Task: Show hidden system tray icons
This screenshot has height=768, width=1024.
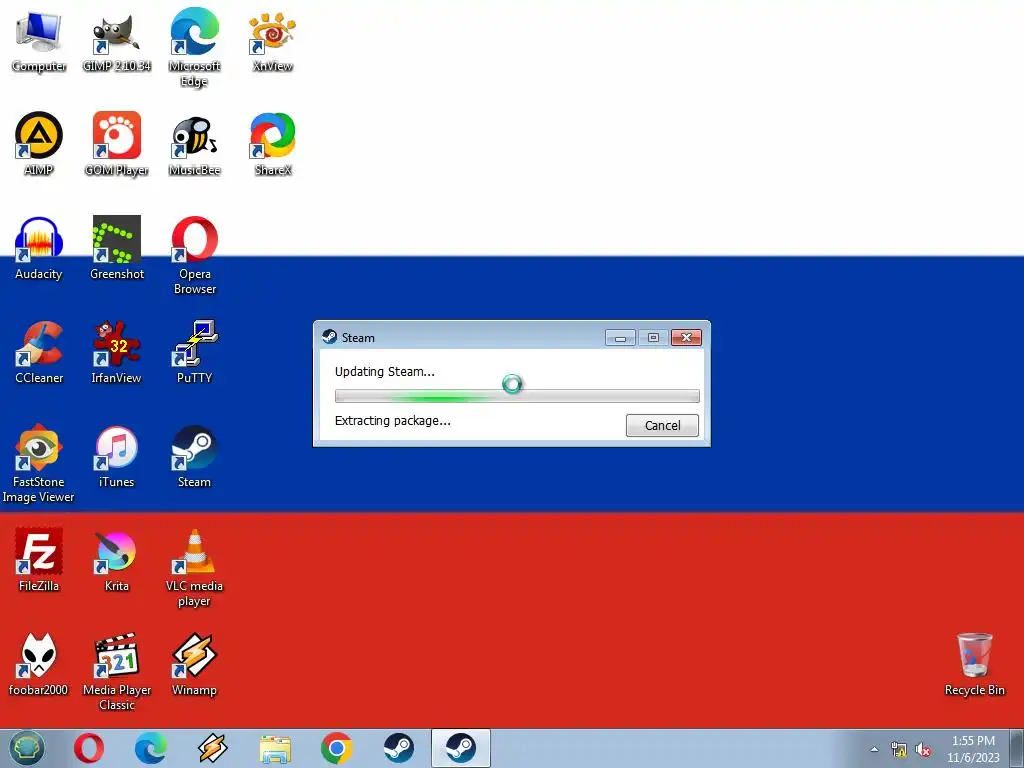Action: tap(874, 749)
